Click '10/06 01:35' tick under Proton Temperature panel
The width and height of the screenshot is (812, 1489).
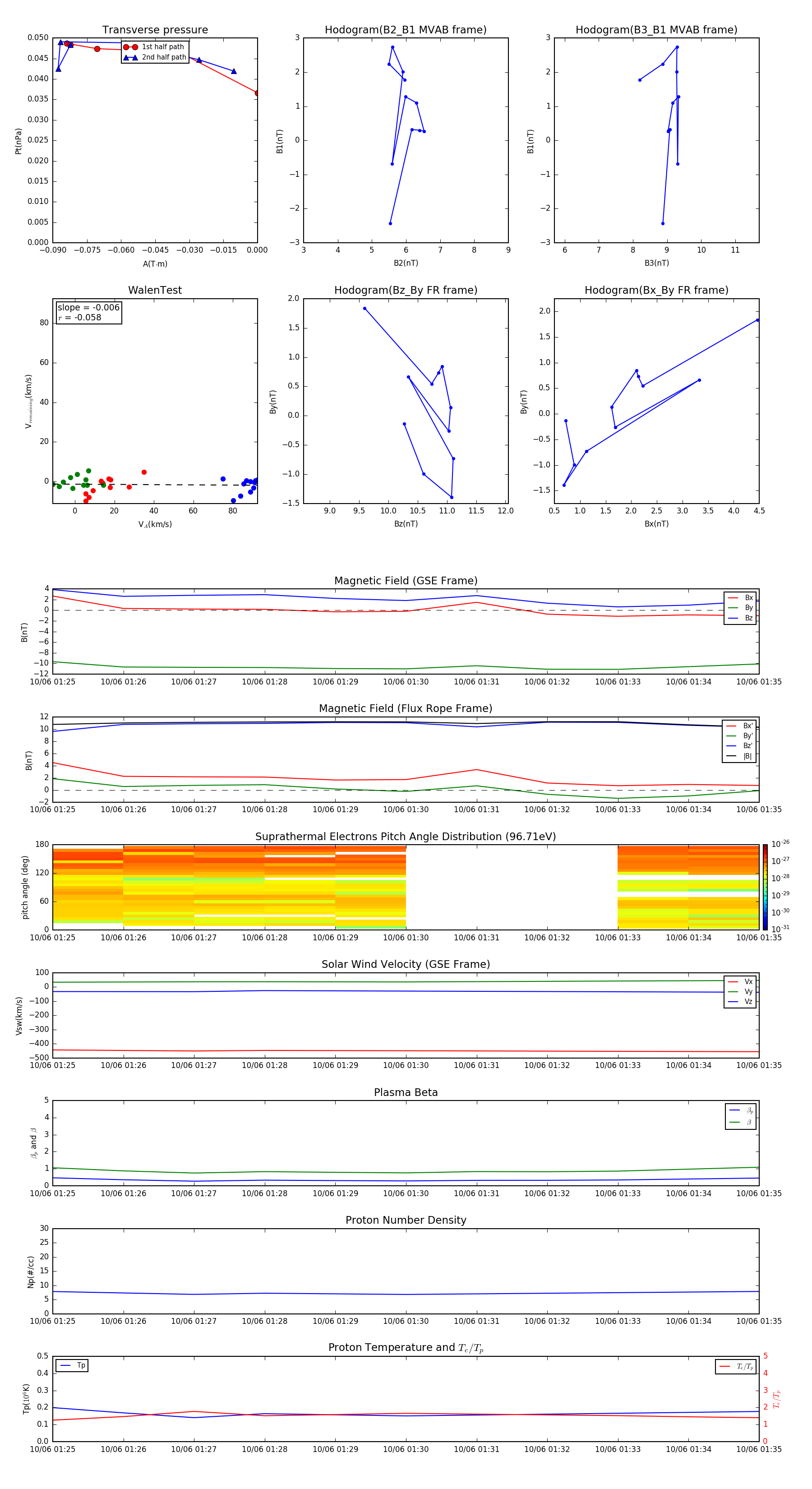[759, 1450]
